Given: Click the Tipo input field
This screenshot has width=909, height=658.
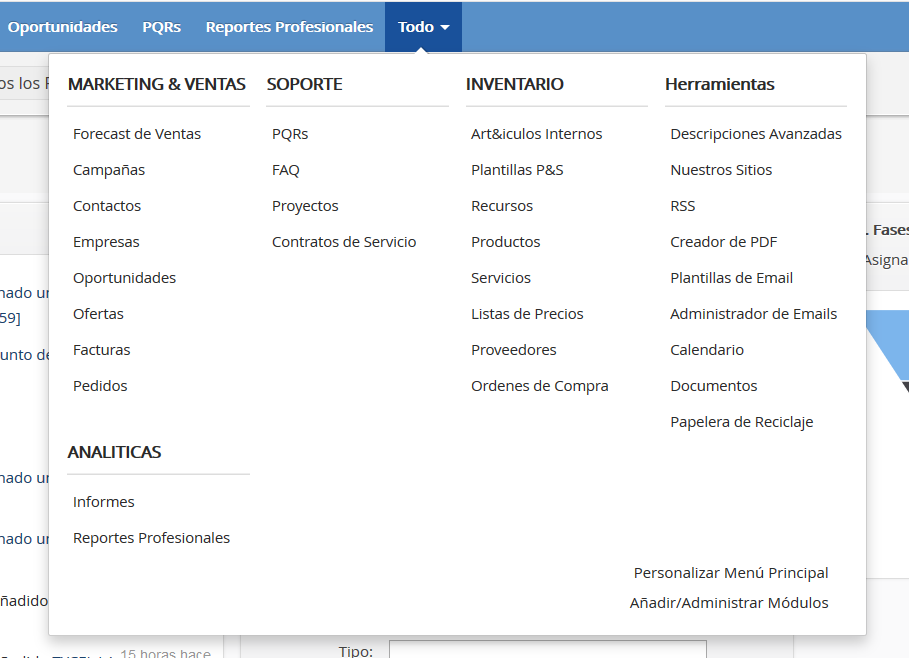Looking at the screenshot, I should pos(547,650).
